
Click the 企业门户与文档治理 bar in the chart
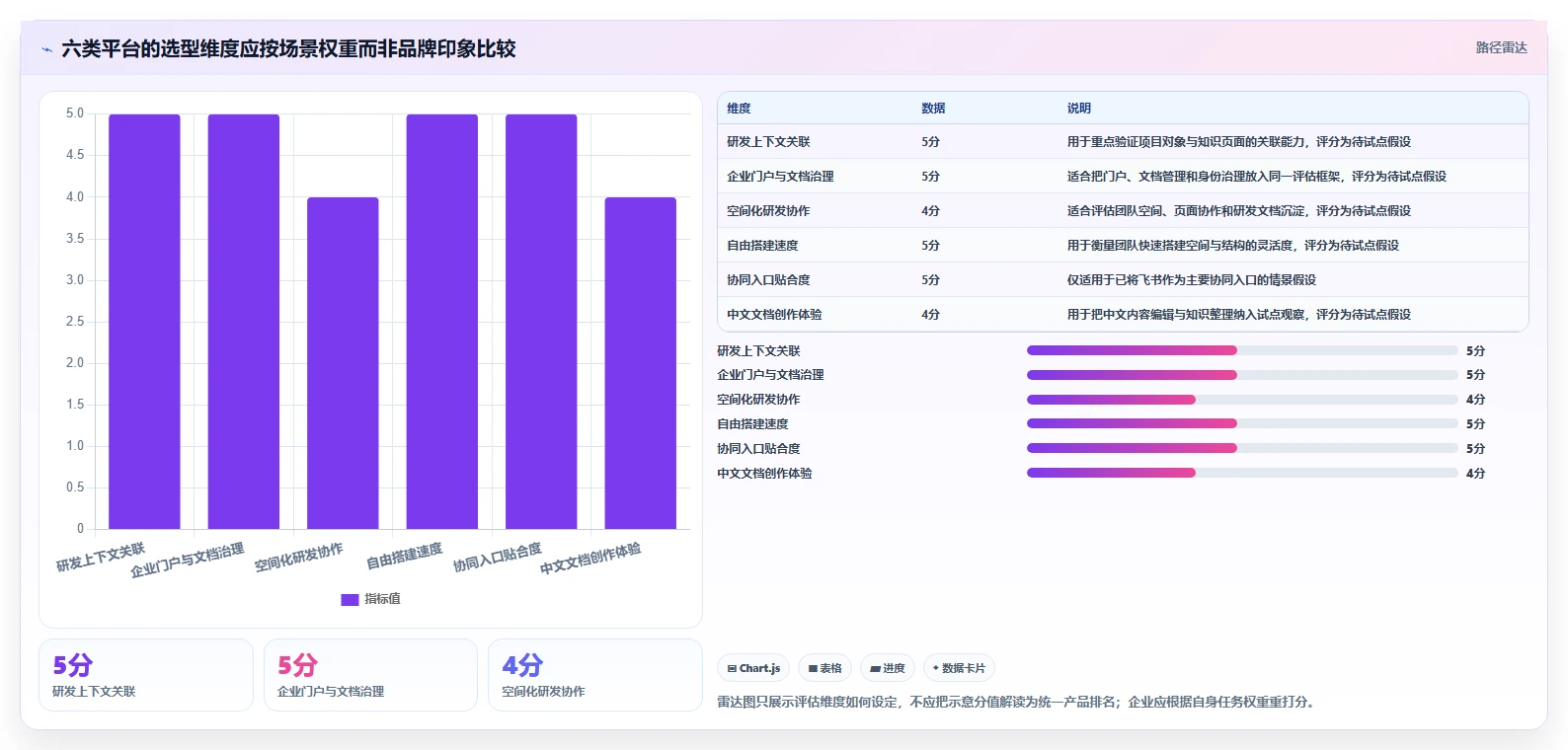pyautogui.click(x=244, y=322)
